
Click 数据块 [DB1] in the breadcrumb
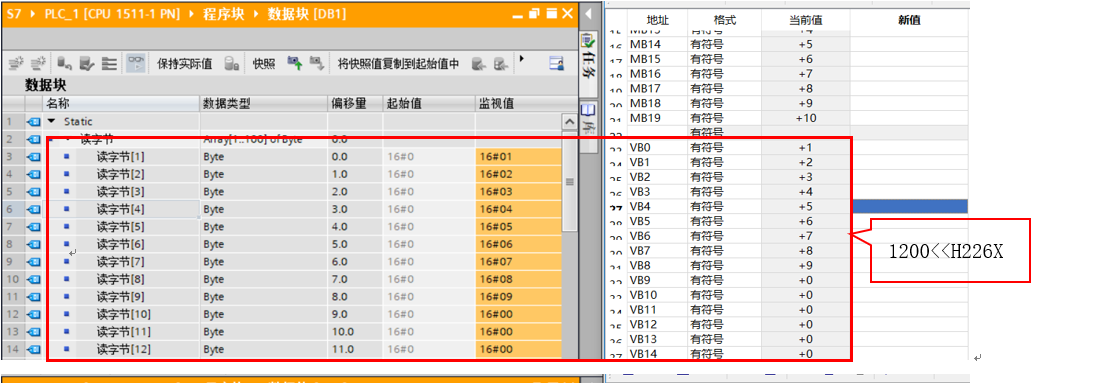click(307, 13)
